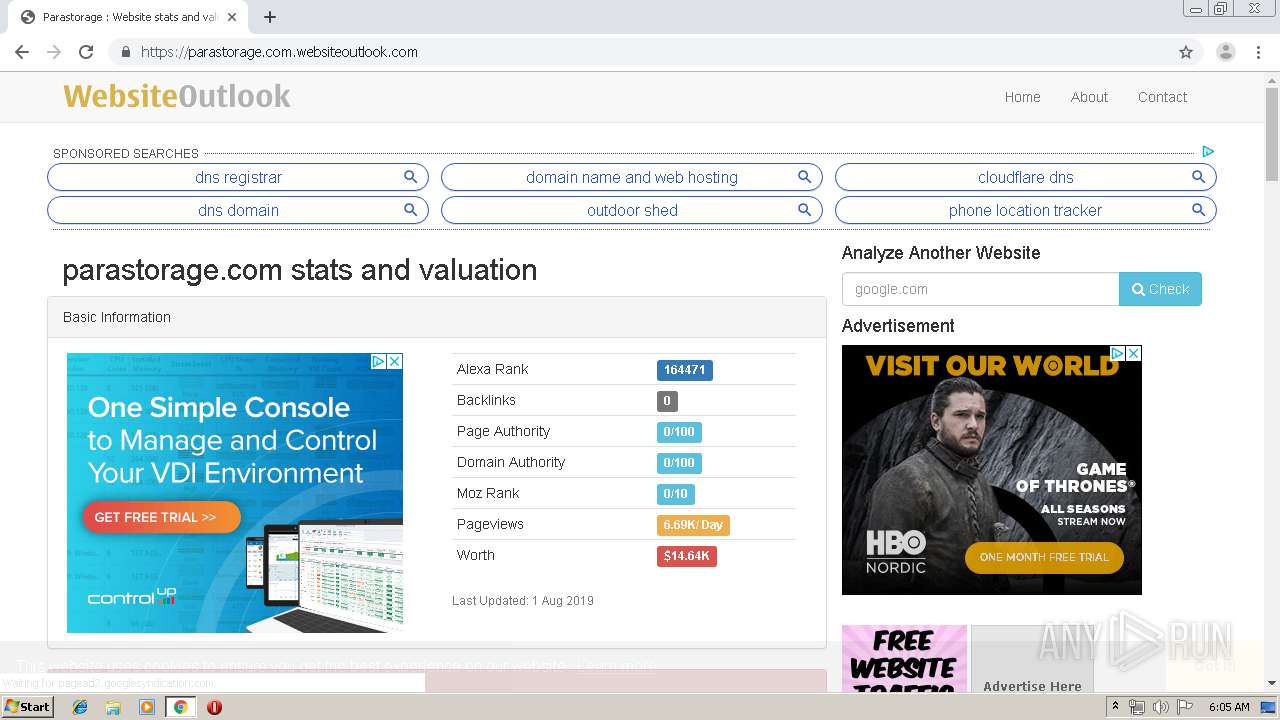The width and height of the screenshot is (1280, 720).
Task: Open the Contact nav link
Action: [1162, 97]
